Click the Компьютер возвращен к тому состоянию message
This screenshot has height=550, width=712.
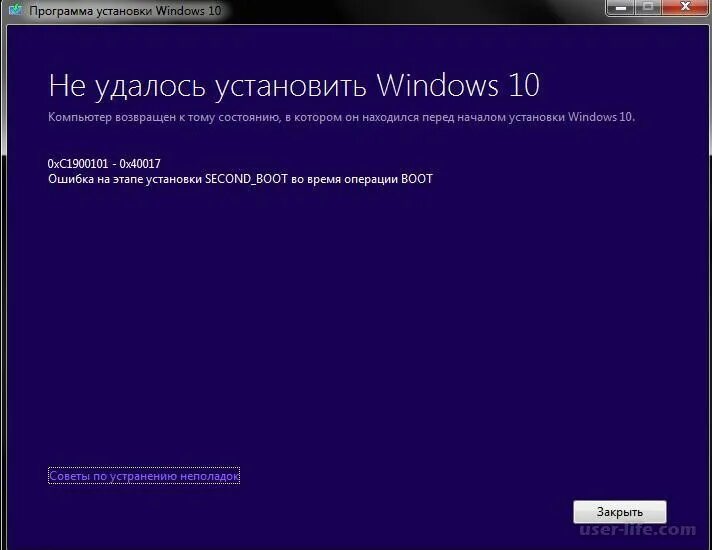point(341,117)
